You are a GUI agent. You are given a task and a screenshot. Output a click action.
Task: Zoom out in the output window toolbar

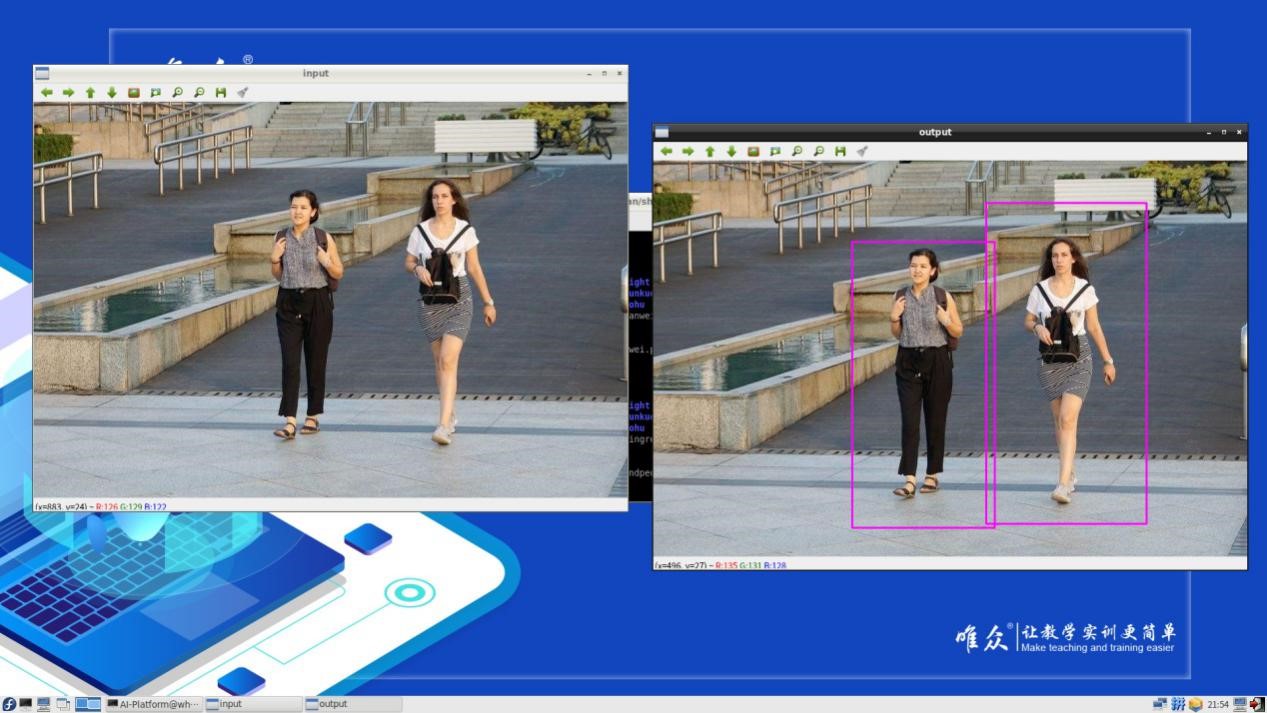pyautogui.click(x=819, y=151)
